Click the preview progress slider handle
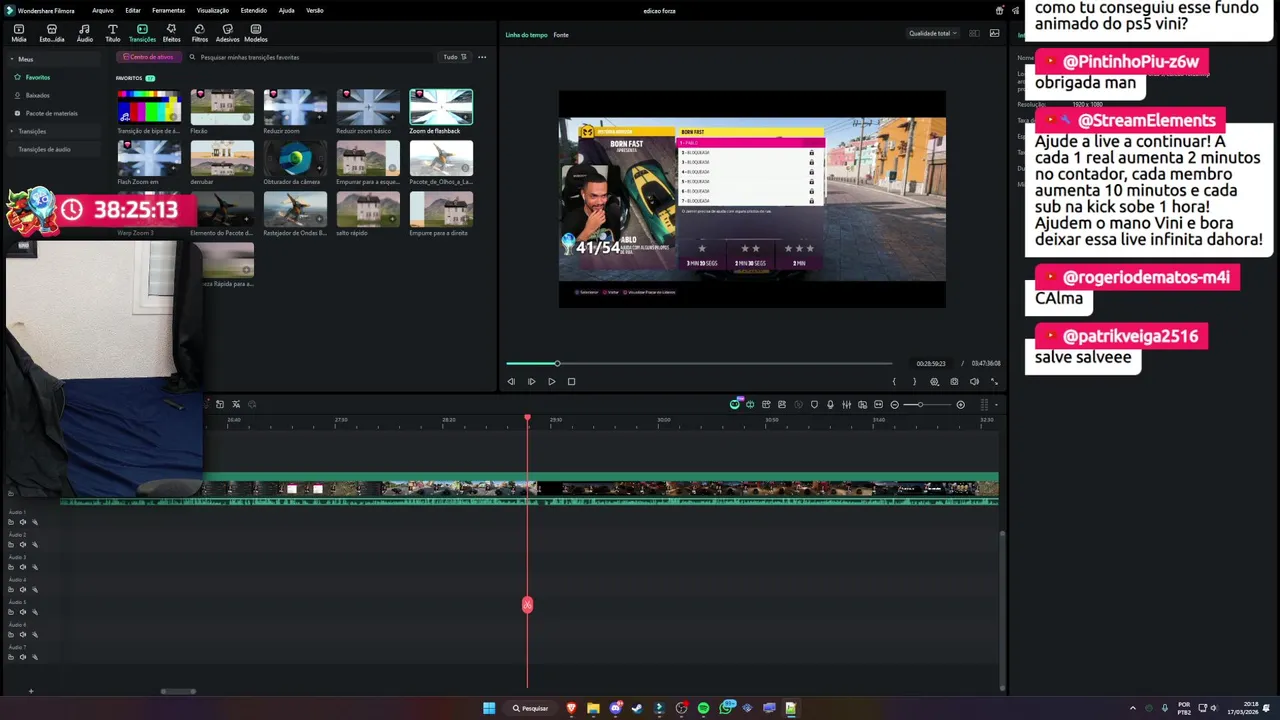Image resolution: width=1280 pixels, height=720 pixels. point(557,363)
